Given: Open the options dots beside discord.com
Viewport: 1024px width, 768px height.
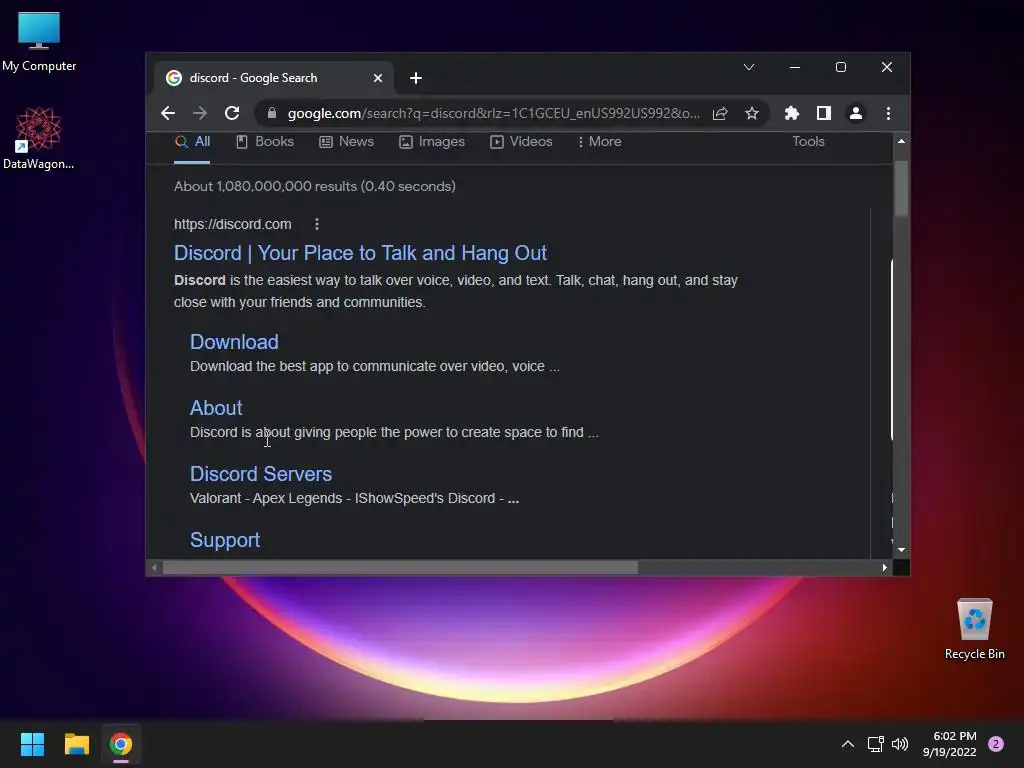Looking at the screenshot, I should click(317, 224).
